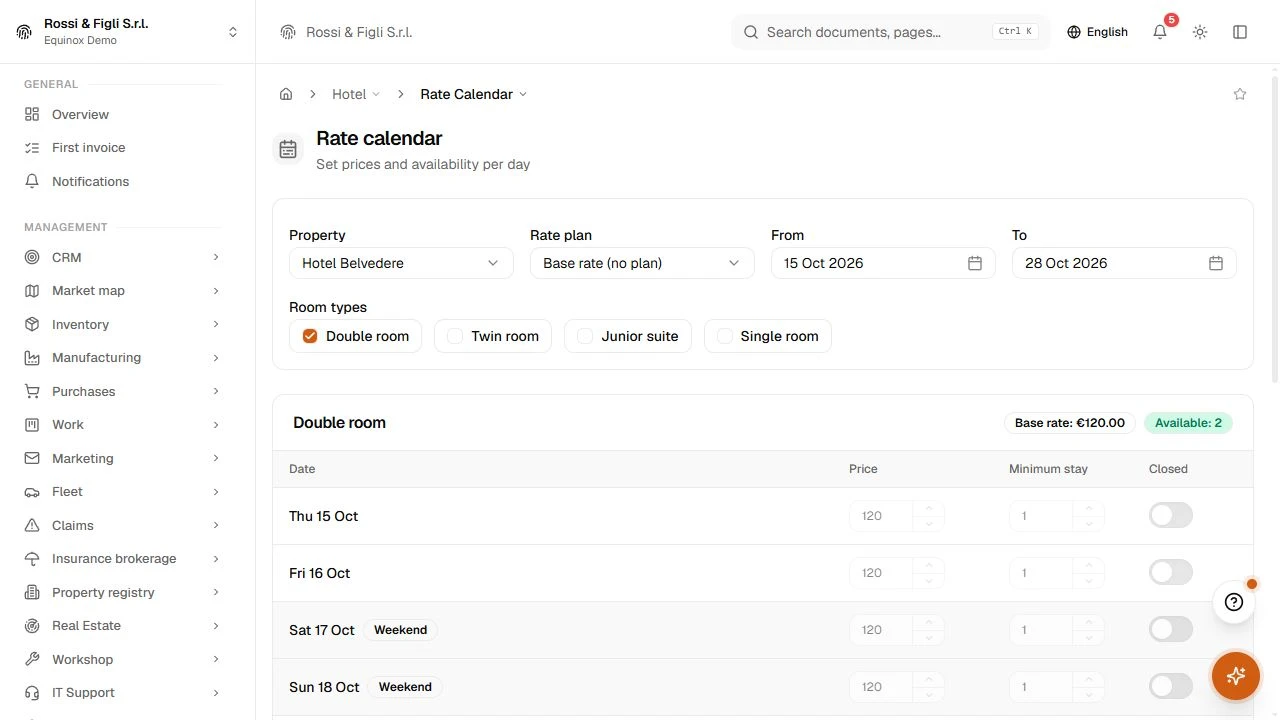Switch language via English button
The width and height of the screenshot is (1280, 720).
pyautogui.click(x=1097, y=32)
